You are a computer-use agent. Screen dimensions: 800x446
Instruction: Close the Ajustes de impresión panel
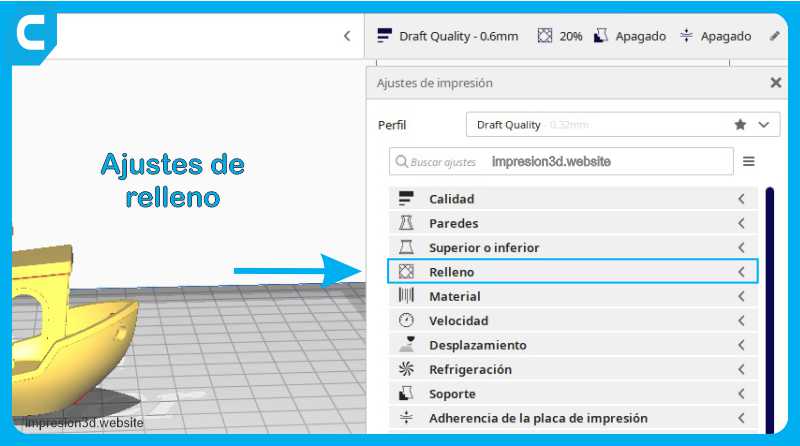(776, 83)
